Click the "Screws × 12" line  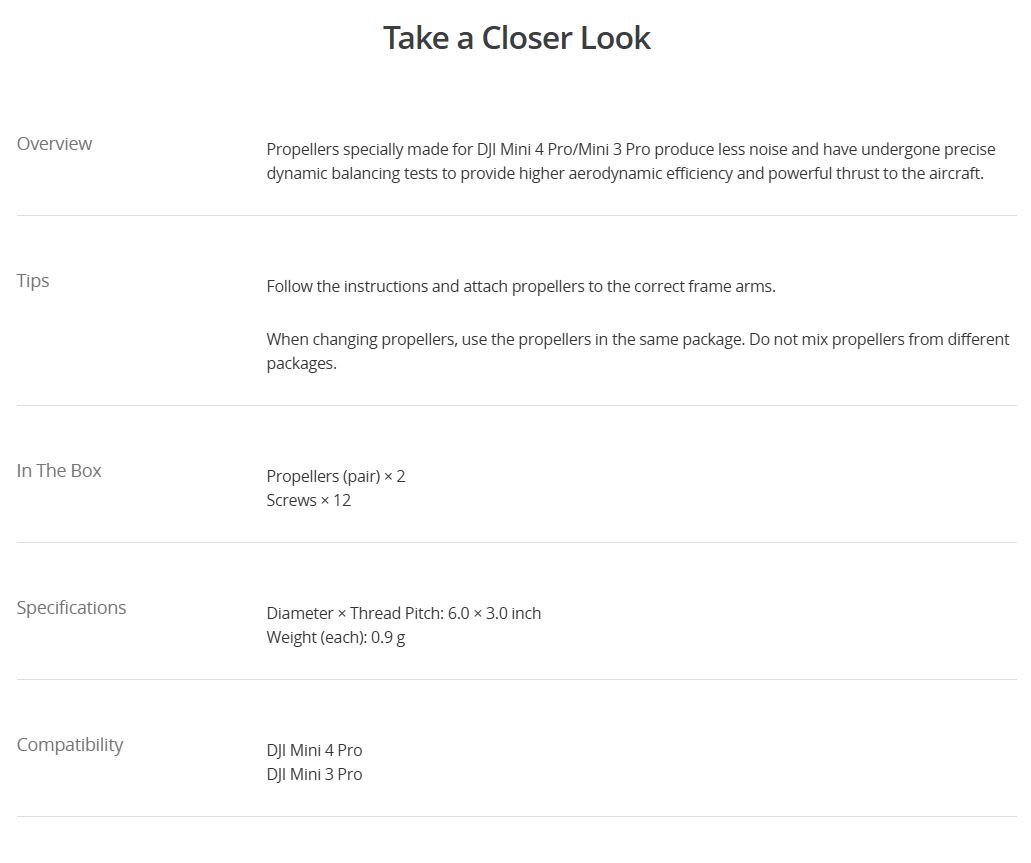coord(309,500)
